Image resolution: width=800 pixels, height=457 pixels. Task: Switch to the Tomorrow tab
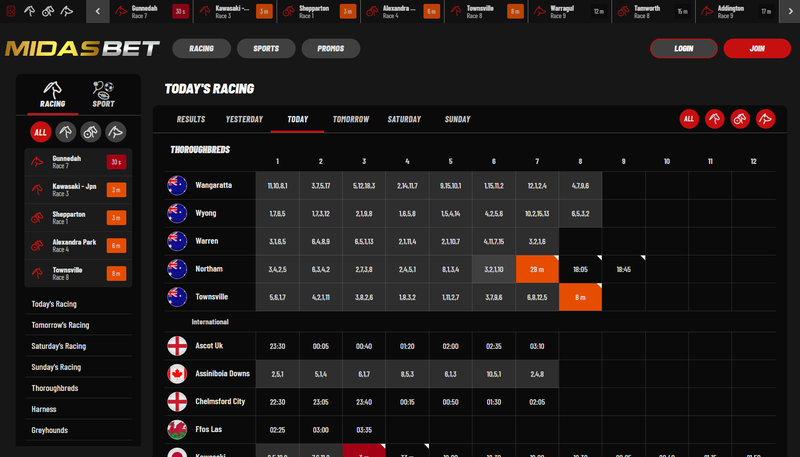[351, 119]
